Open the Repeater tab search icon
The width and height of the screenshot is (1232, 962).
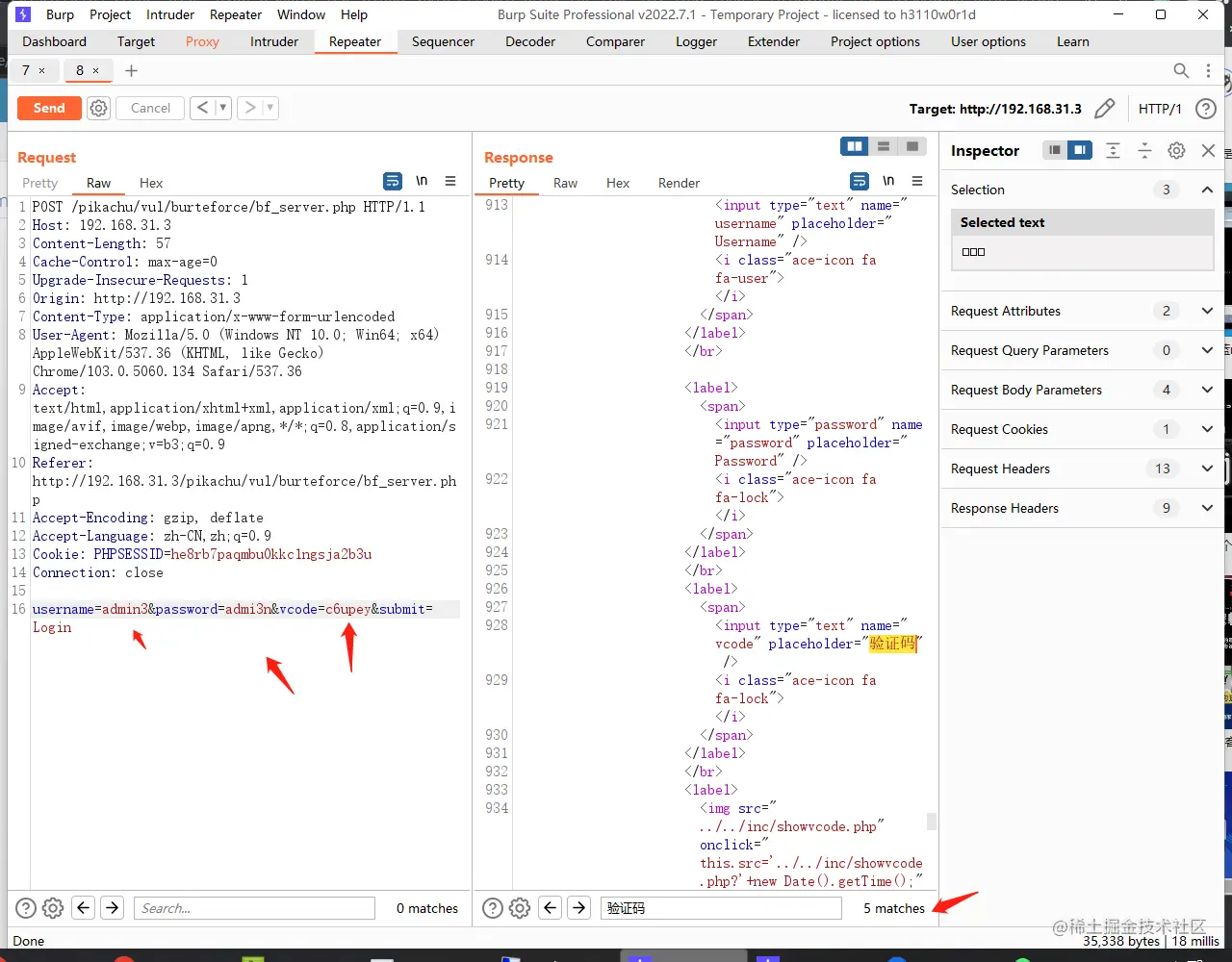coord(1181,70)
